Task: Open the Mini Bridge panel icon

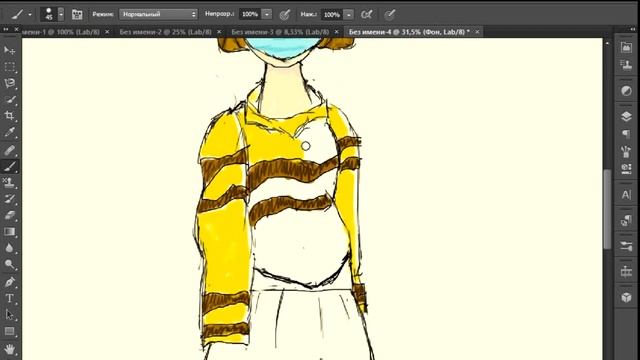Action: (x=626, y=47)
